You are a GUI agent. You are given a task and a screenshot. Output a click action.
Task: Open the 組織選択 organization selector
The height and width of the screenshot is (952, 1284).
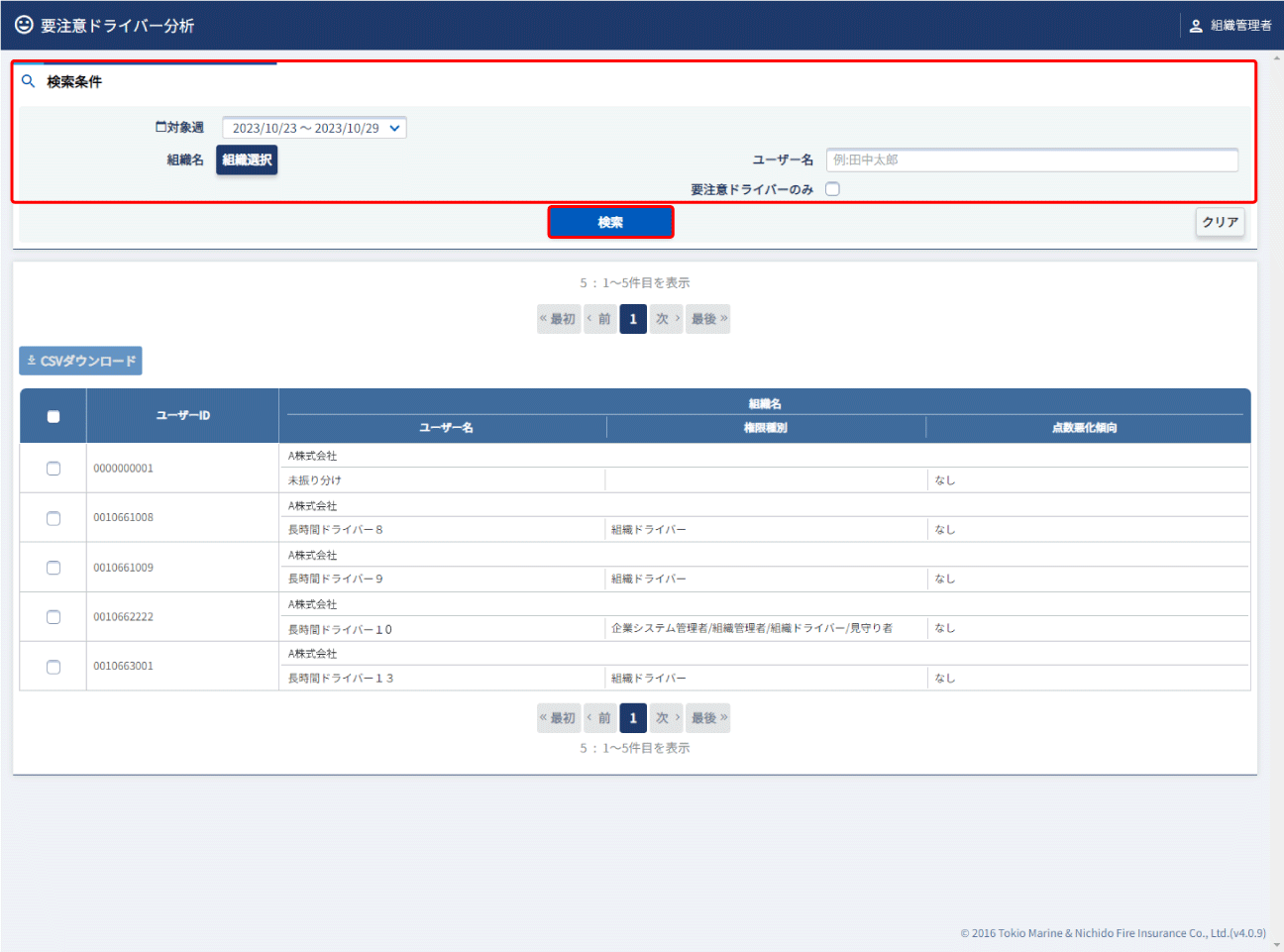[247, 159]
